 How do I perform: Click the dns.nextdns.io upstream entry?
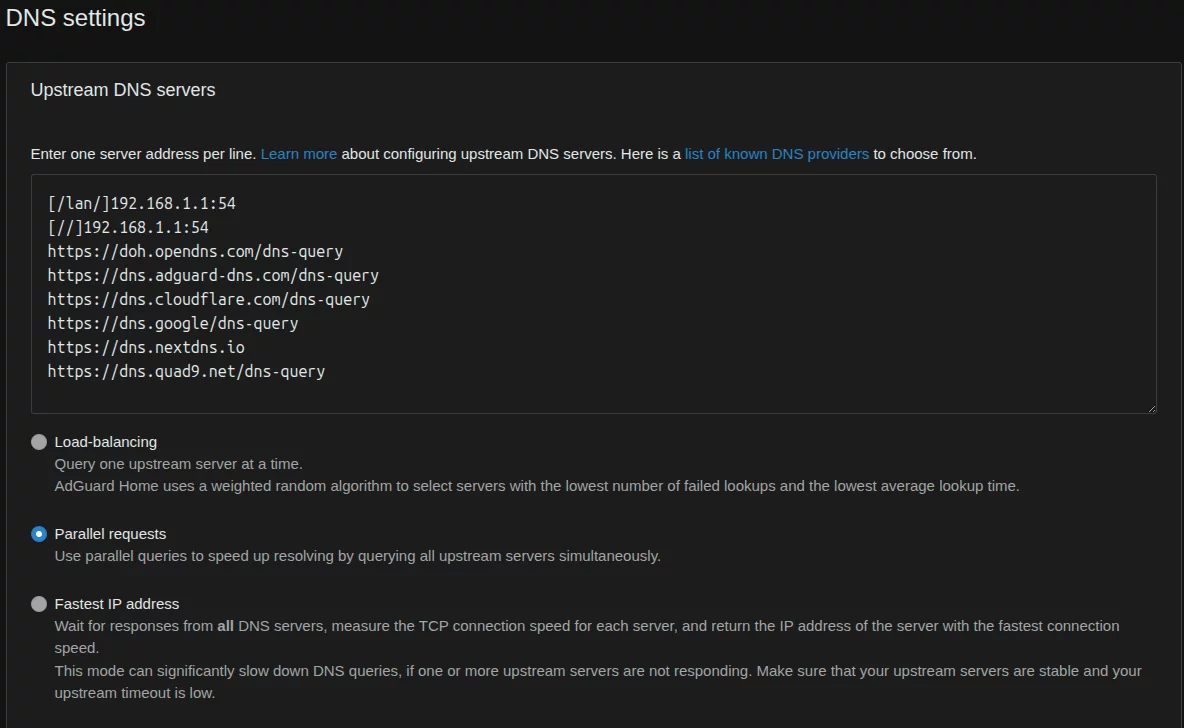point(146,347)
